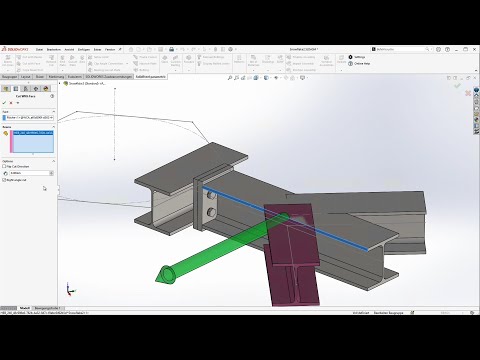Image resolution: width=480 pixels, height=360 pixels.
Task: Open the Einfügen menu
Action: point(84,49)
